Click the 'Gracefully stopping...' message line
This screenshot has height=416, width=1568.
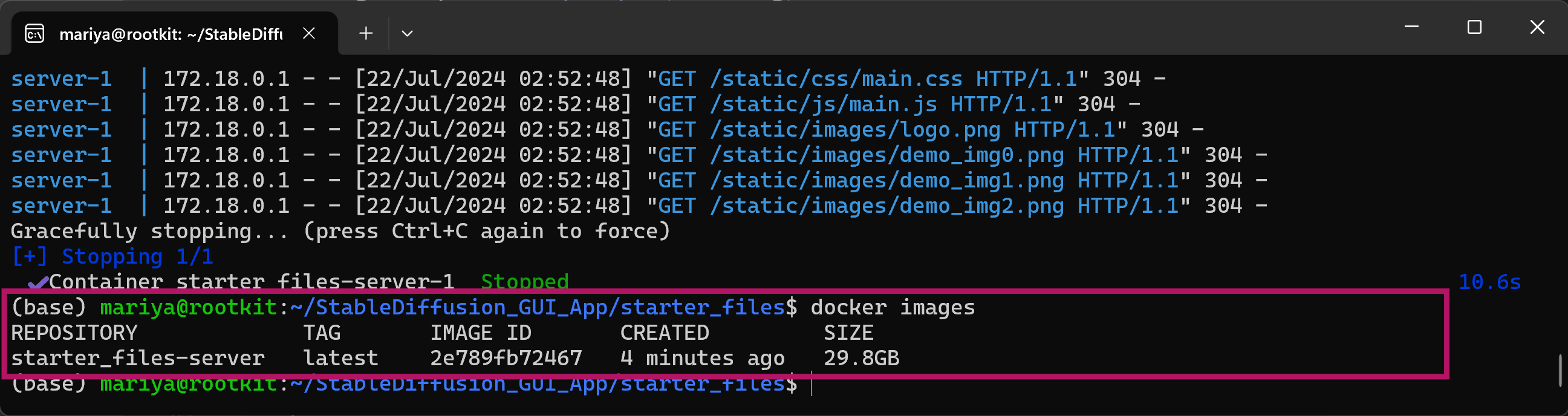[x=340, y=232]
